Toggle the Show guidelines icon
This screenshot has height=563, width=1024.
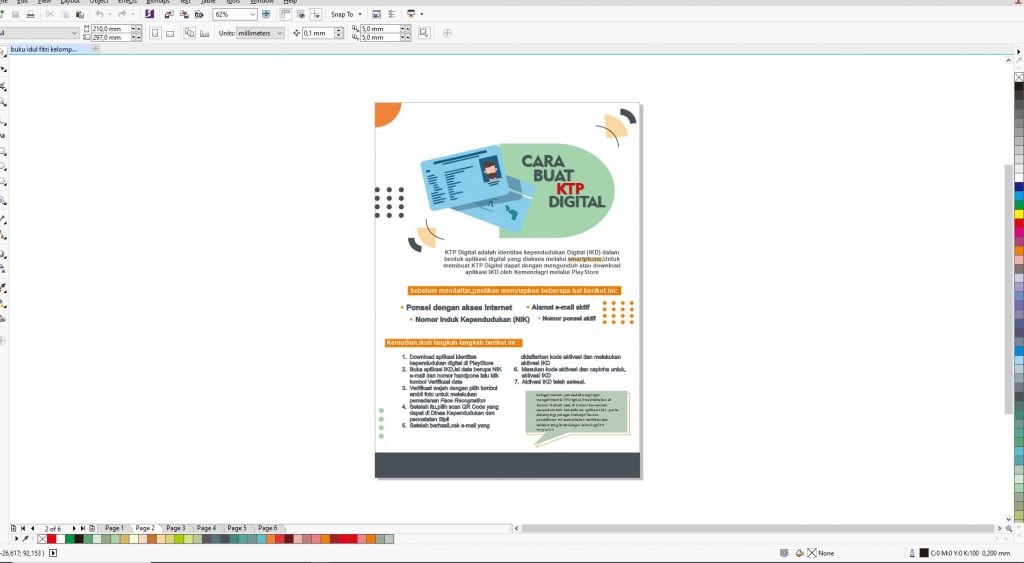315,14
